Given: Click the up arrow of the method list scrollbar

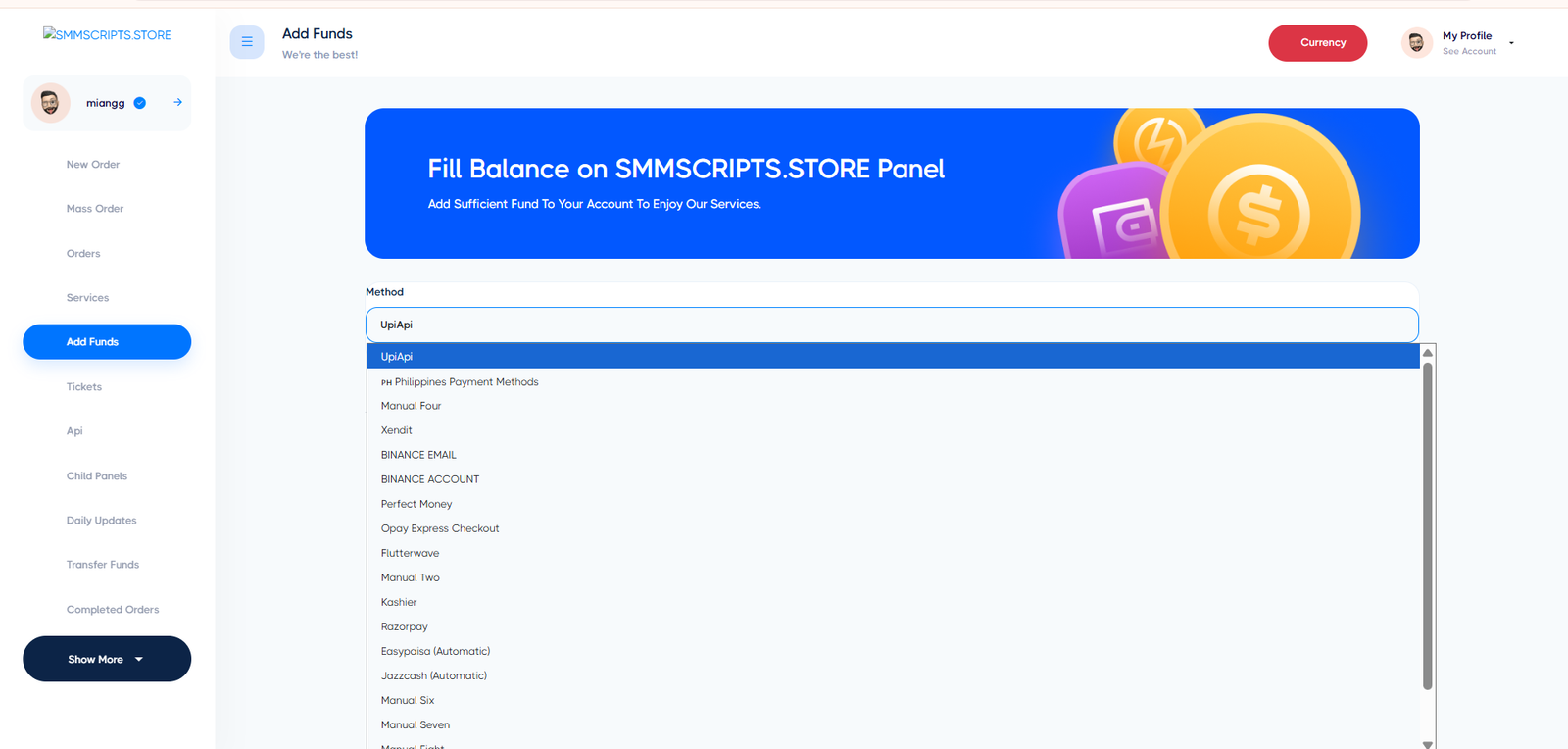Looking at the screenshot, I should [x=1428, y=353].
